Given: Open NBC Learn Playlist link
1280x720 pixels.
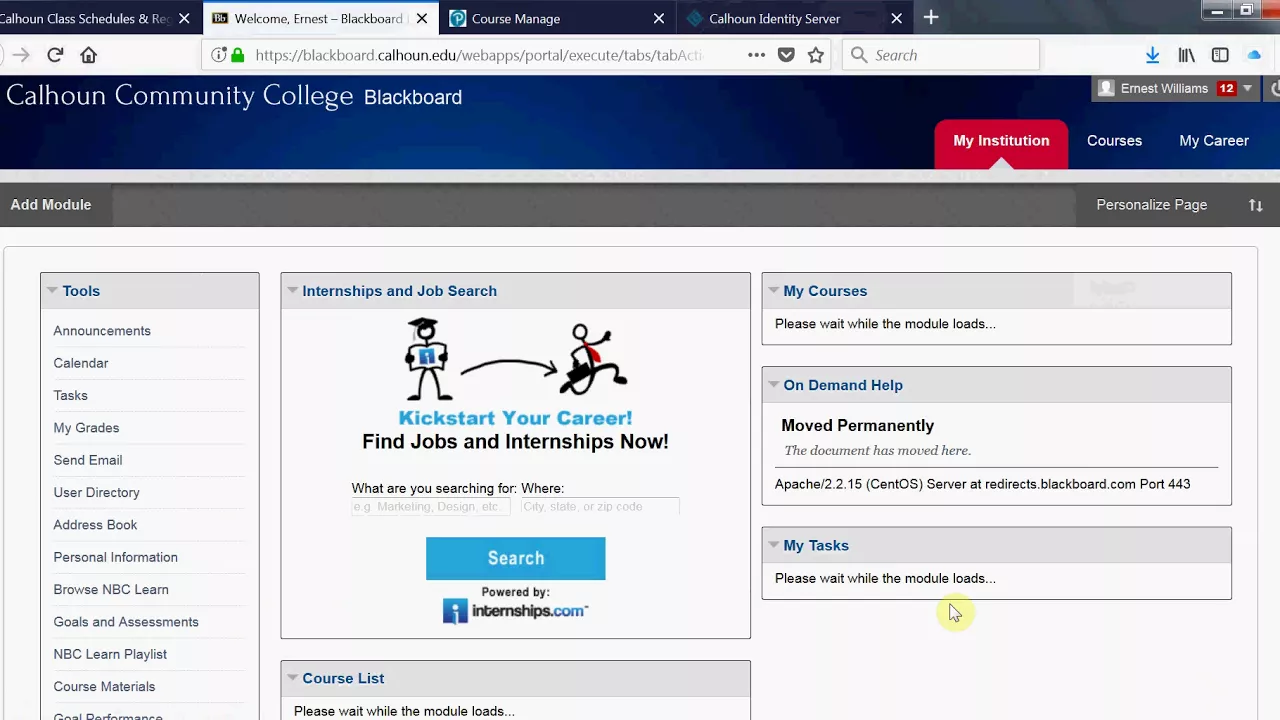Looking at the screenshot, I should (110, 654).
